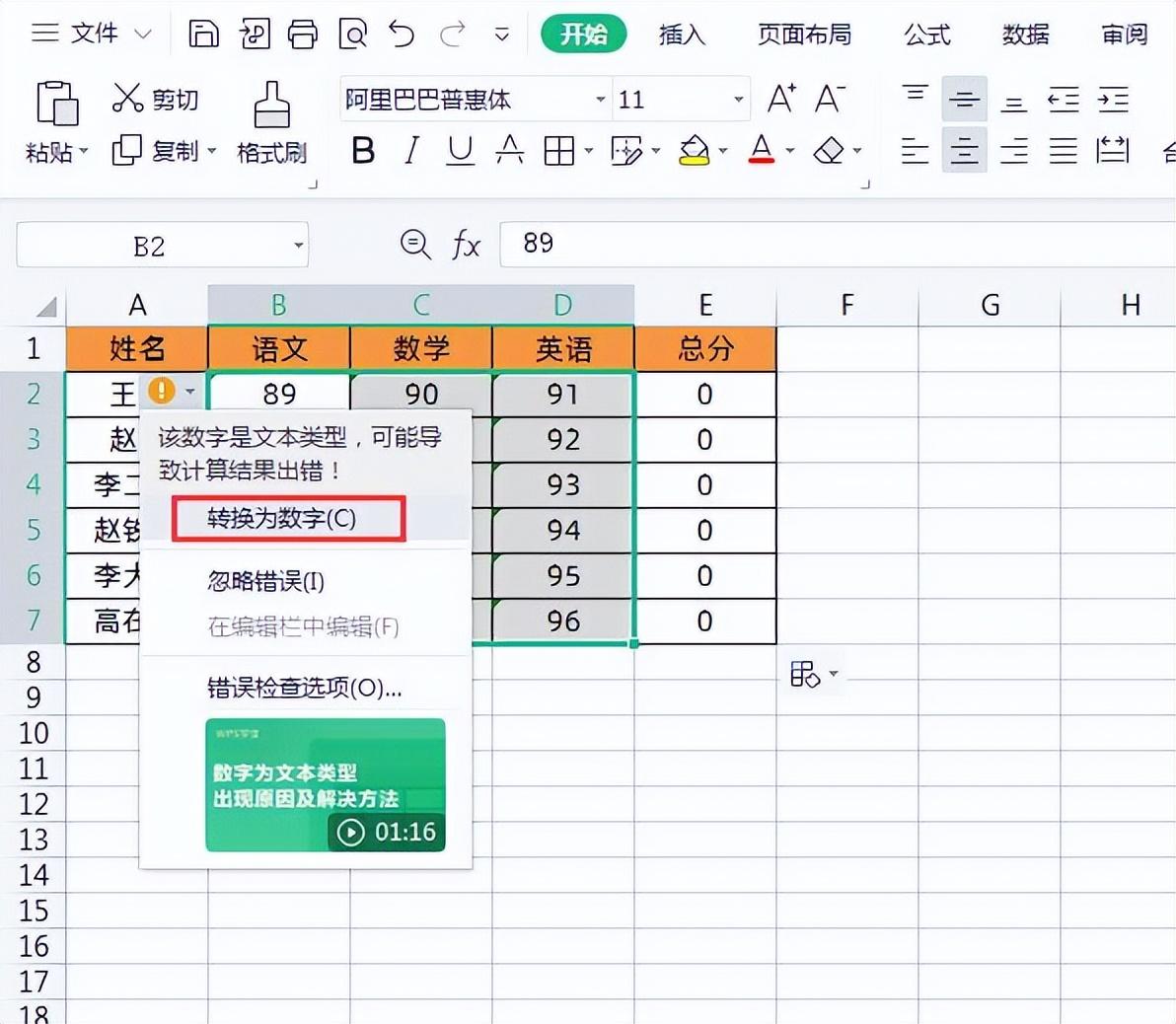The width and height of the screenshot is (1176, 1024).
Task: Increase indent icon
Action: [x=1113, y=99]
